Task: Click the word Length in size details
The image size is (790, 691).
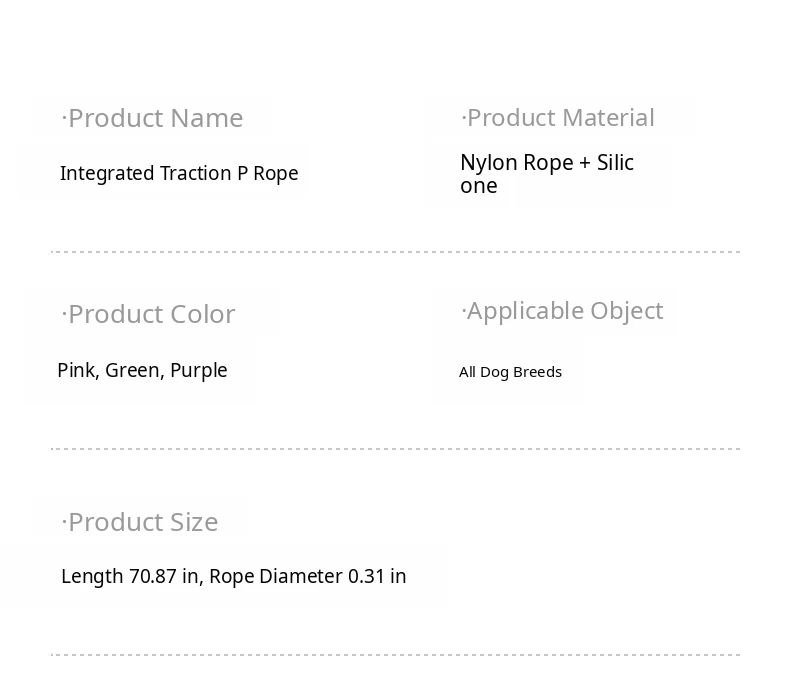Action: point(92,577)
